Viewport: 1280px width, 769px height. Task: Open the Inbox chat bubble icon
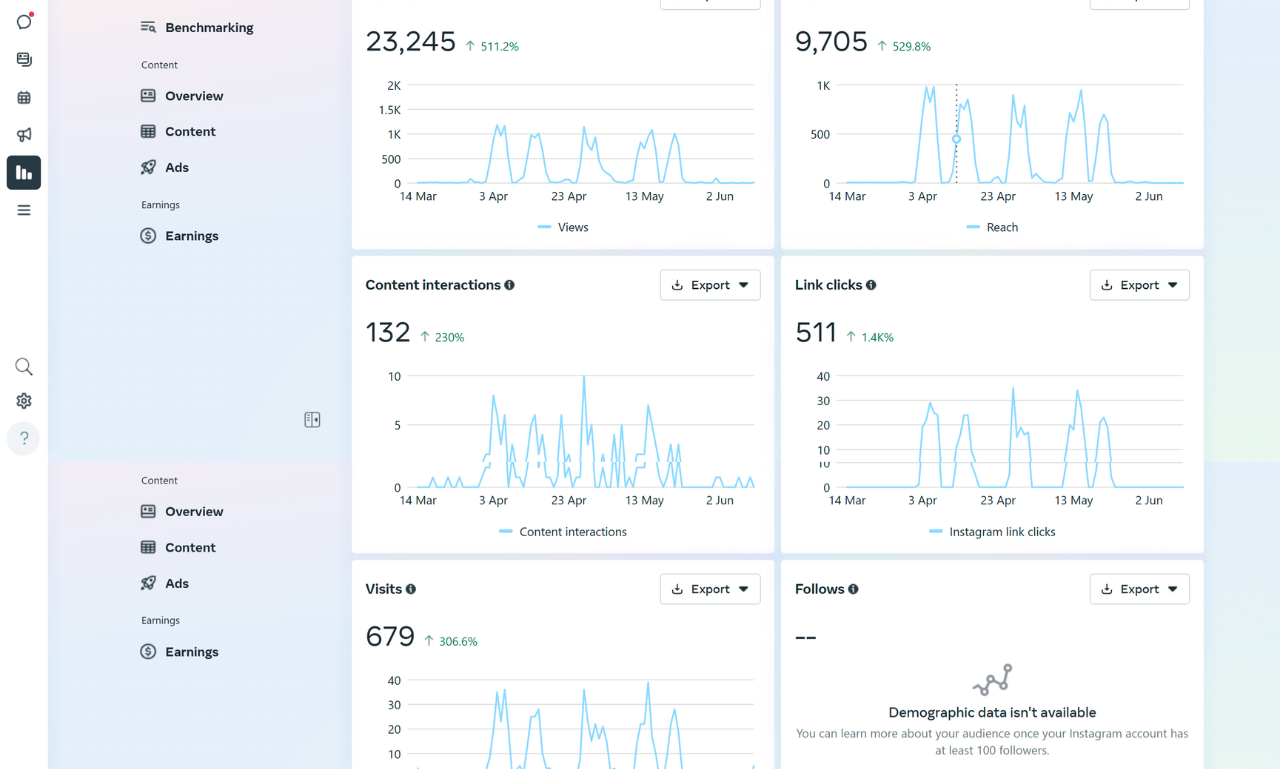[x=24, y=22]
